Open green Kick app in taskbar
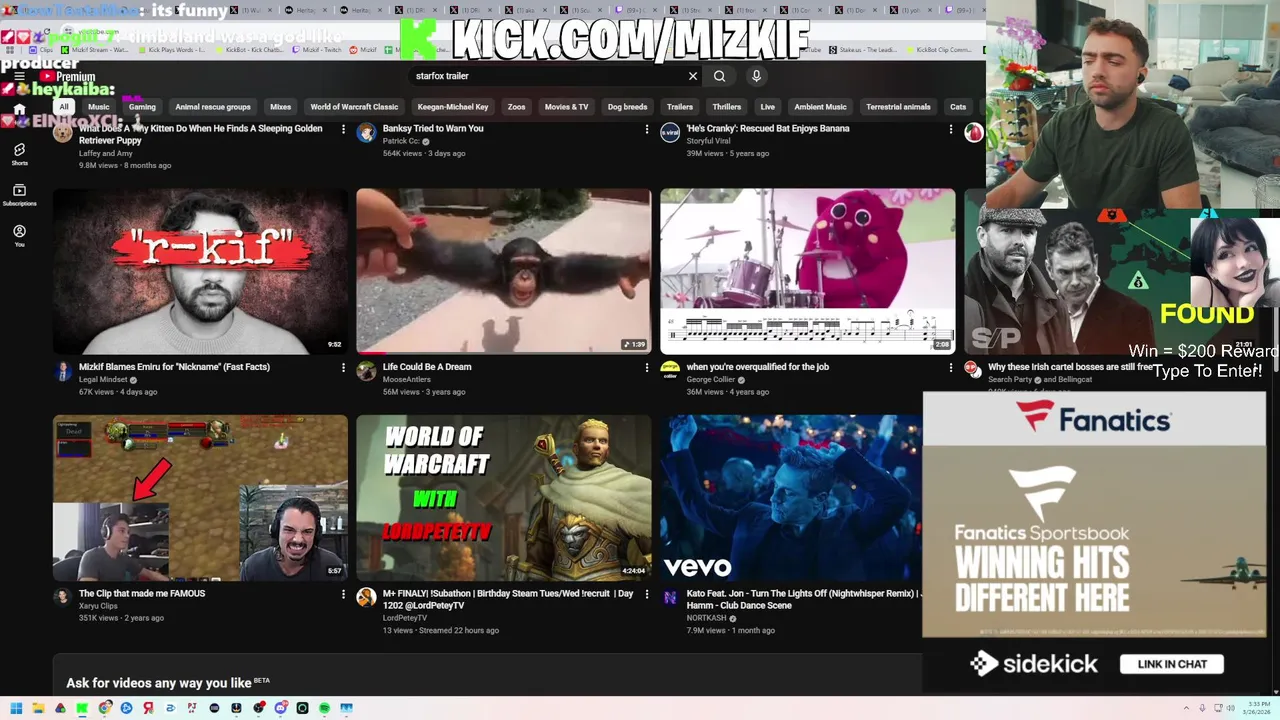Viewport: 1280px width, 720px height. pos(83,708)
